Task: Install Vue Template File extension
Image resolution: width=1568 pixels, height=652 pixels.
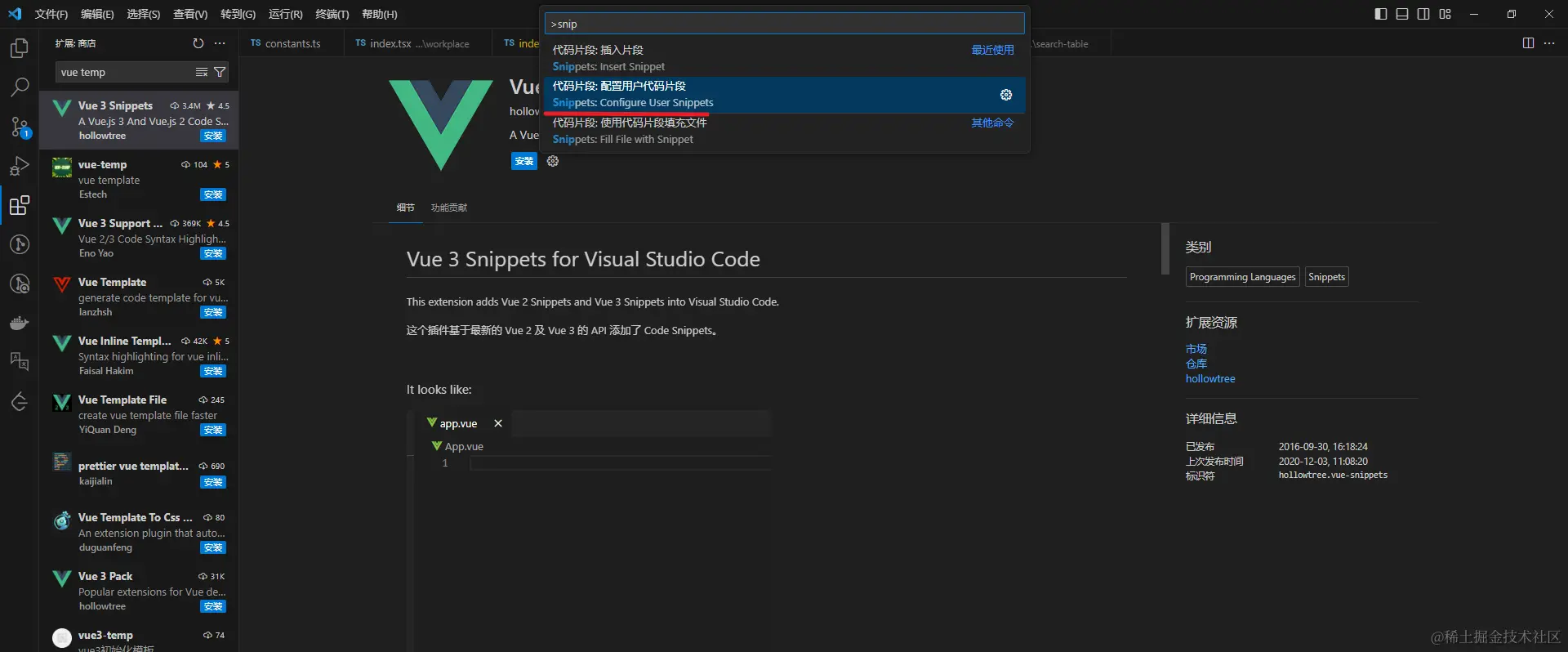Action: 213,430
